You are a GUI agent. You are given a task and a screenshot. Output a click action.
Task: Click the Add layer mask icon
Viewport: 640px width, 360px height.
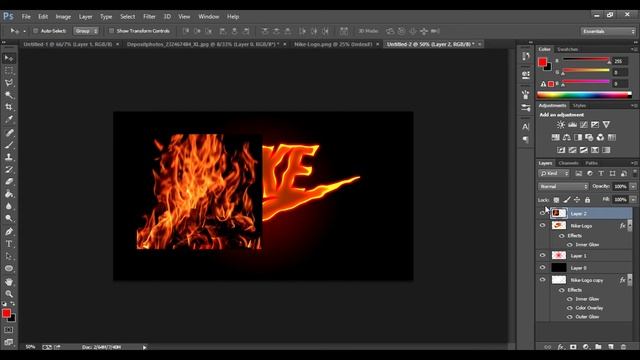click(573, 347)
